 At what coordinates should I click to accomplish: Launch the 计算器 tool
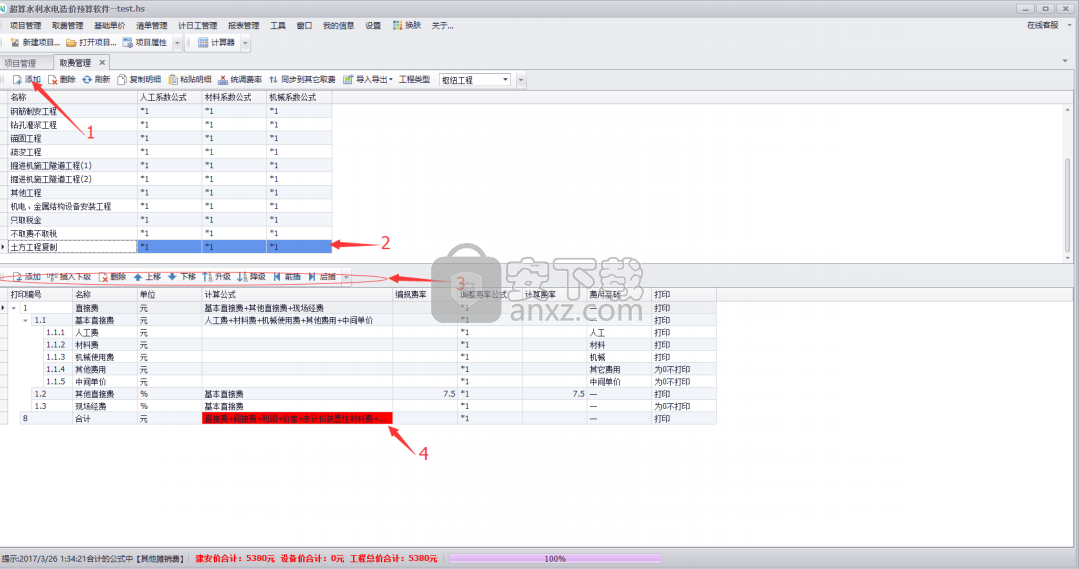(x=217, y=43)
